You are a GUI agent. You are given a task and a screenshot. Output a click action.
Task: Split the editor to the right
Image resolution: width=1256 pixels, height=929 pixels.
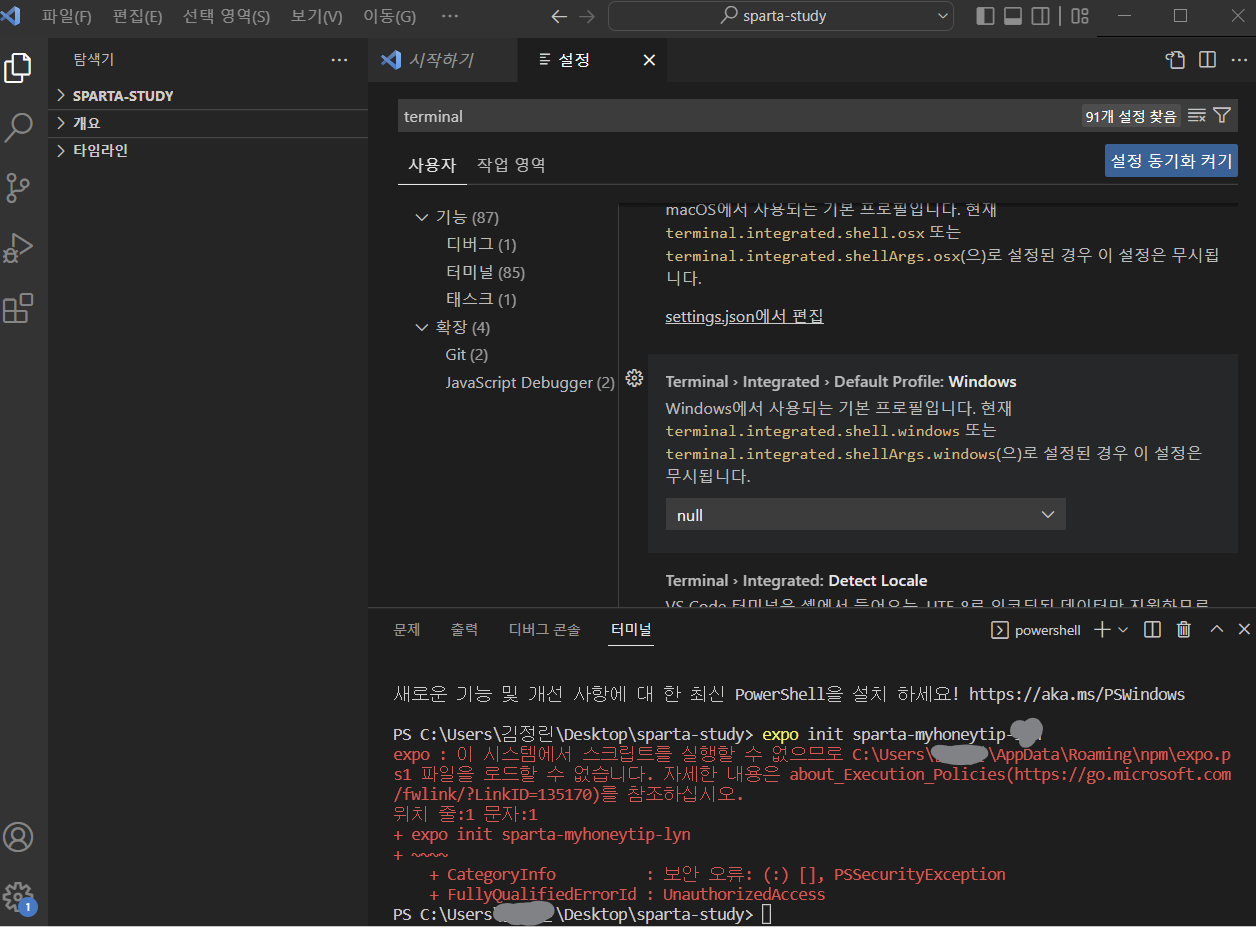click(1207, 60)
